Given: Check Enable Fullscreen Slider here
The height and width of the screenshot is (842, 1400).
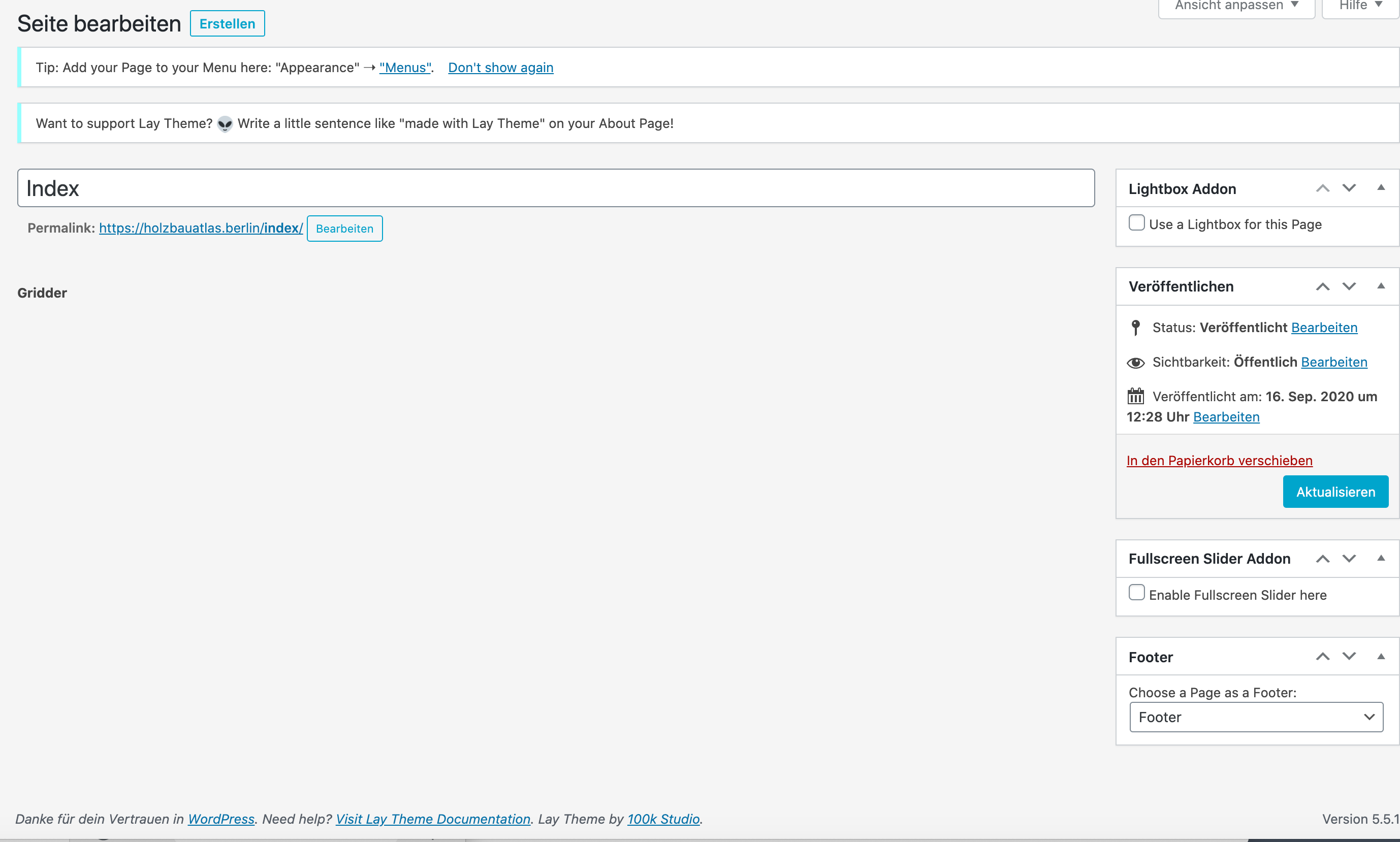Looking at the screenshot, I should [x=1137, y=593].
